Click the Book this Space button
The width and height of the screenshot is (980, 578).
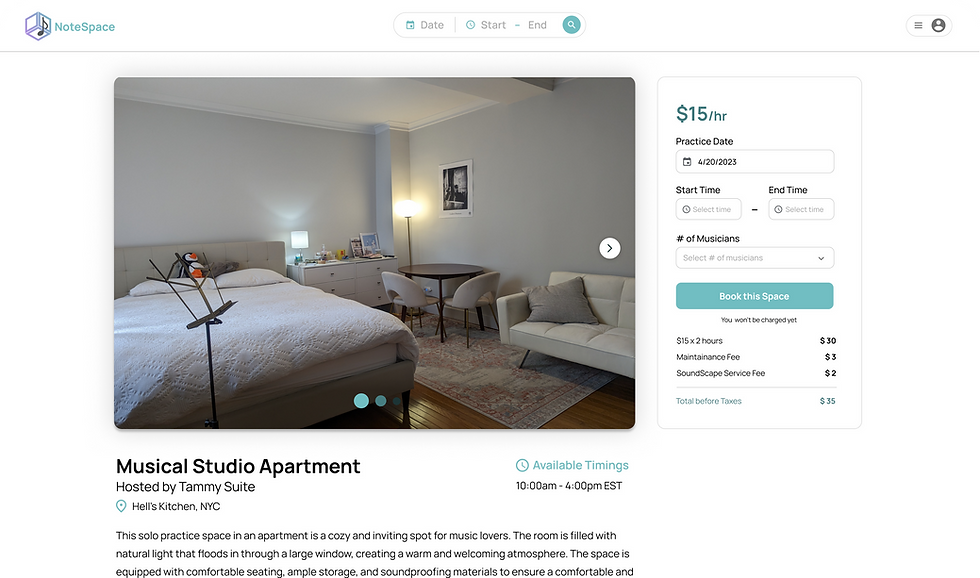pos(754,296)
